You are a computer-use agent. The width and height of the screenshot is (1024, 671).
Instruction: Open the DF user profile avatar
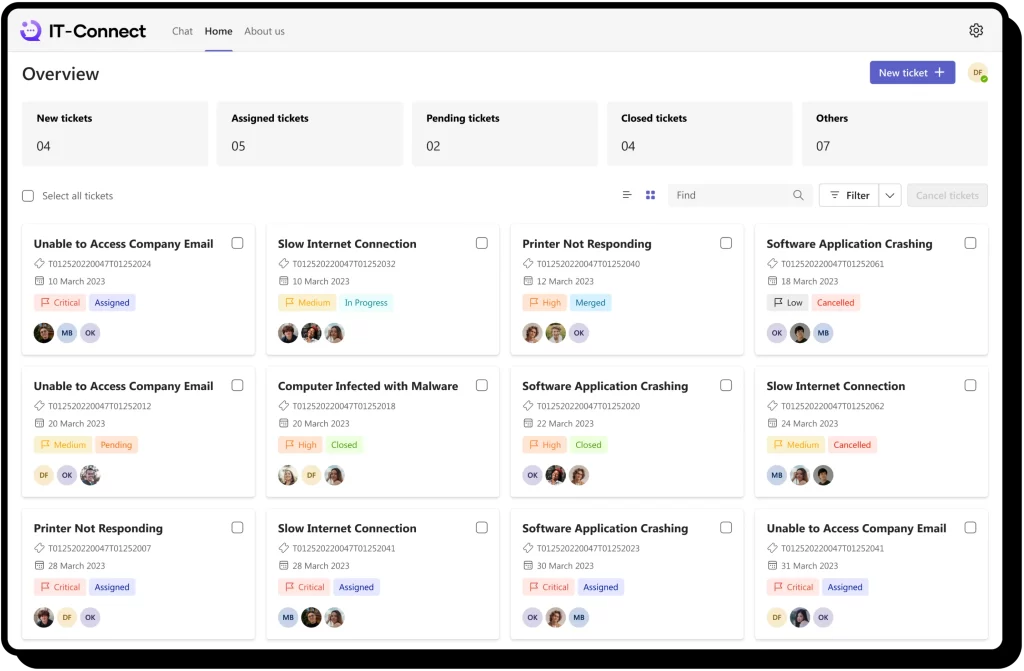[x=977, y=73]
